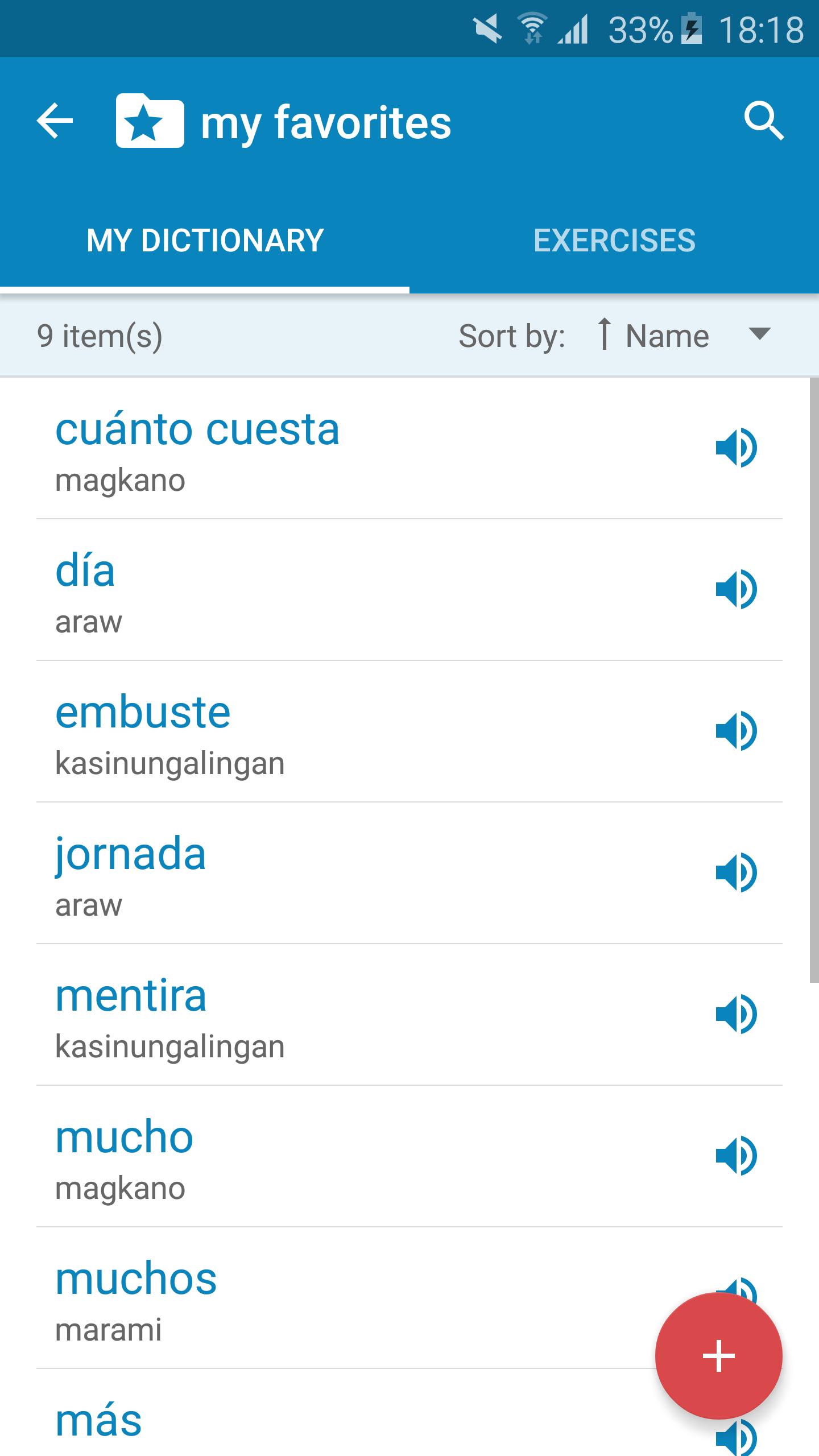Select the MY DICTIONARY tab
The width and height of the screenshot is (819, 1456).
tap(205, 240)
